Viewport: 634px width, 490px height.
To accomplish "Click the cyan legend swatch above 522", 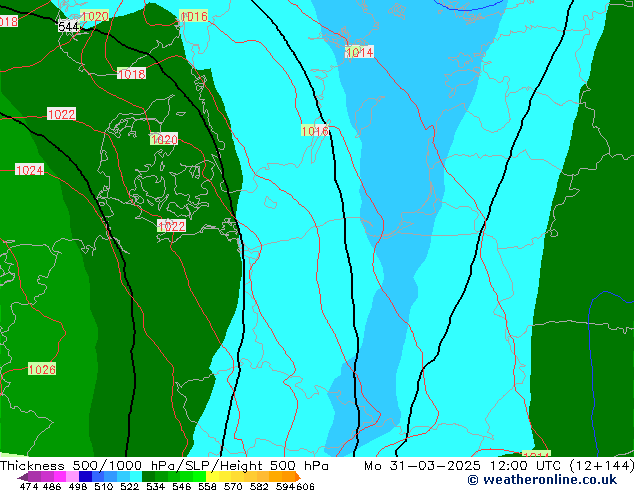I will pos(136,476).
